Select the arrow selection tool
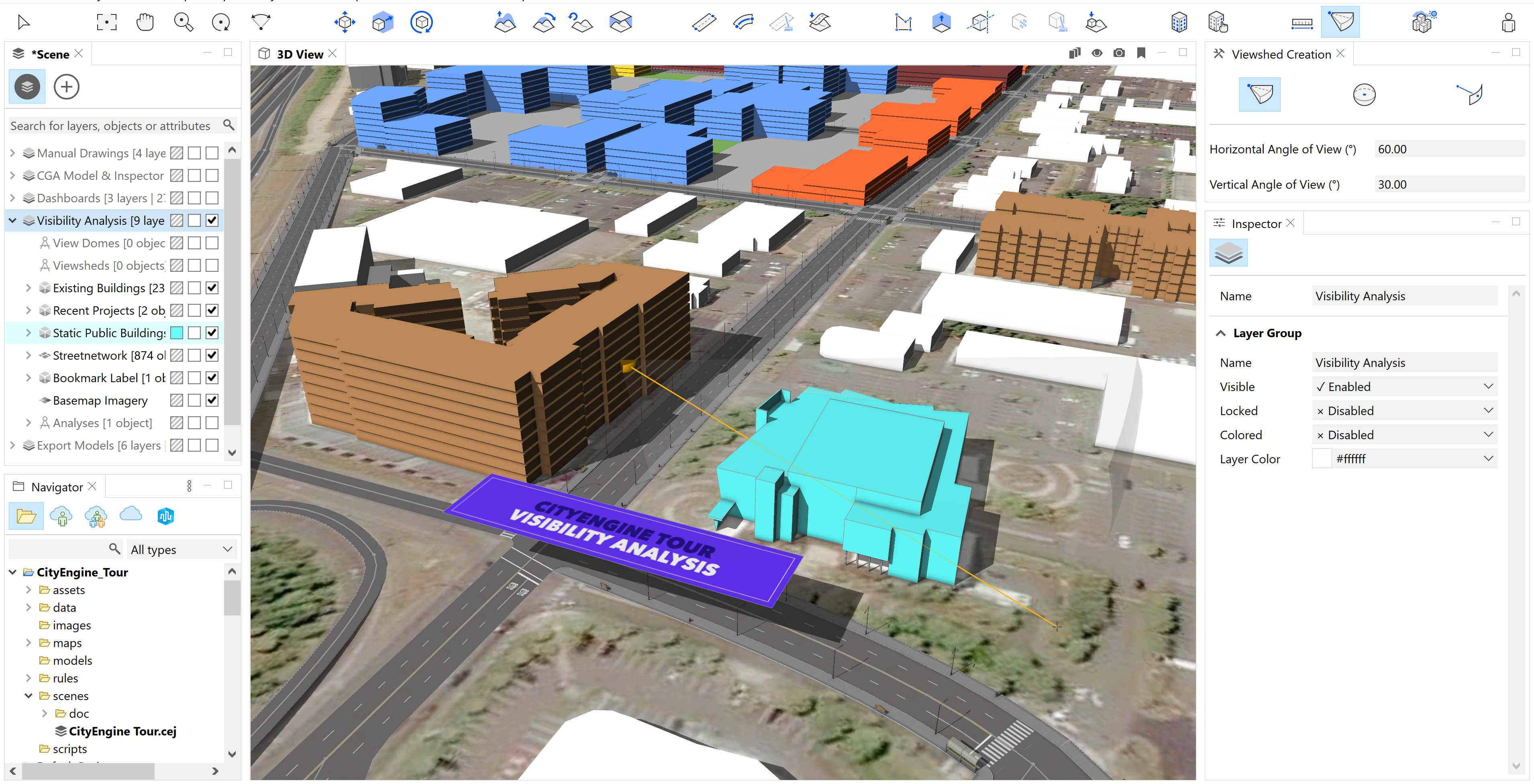Image resolution: width=1534 pixels, height=784 pixels. coord(24,22)
